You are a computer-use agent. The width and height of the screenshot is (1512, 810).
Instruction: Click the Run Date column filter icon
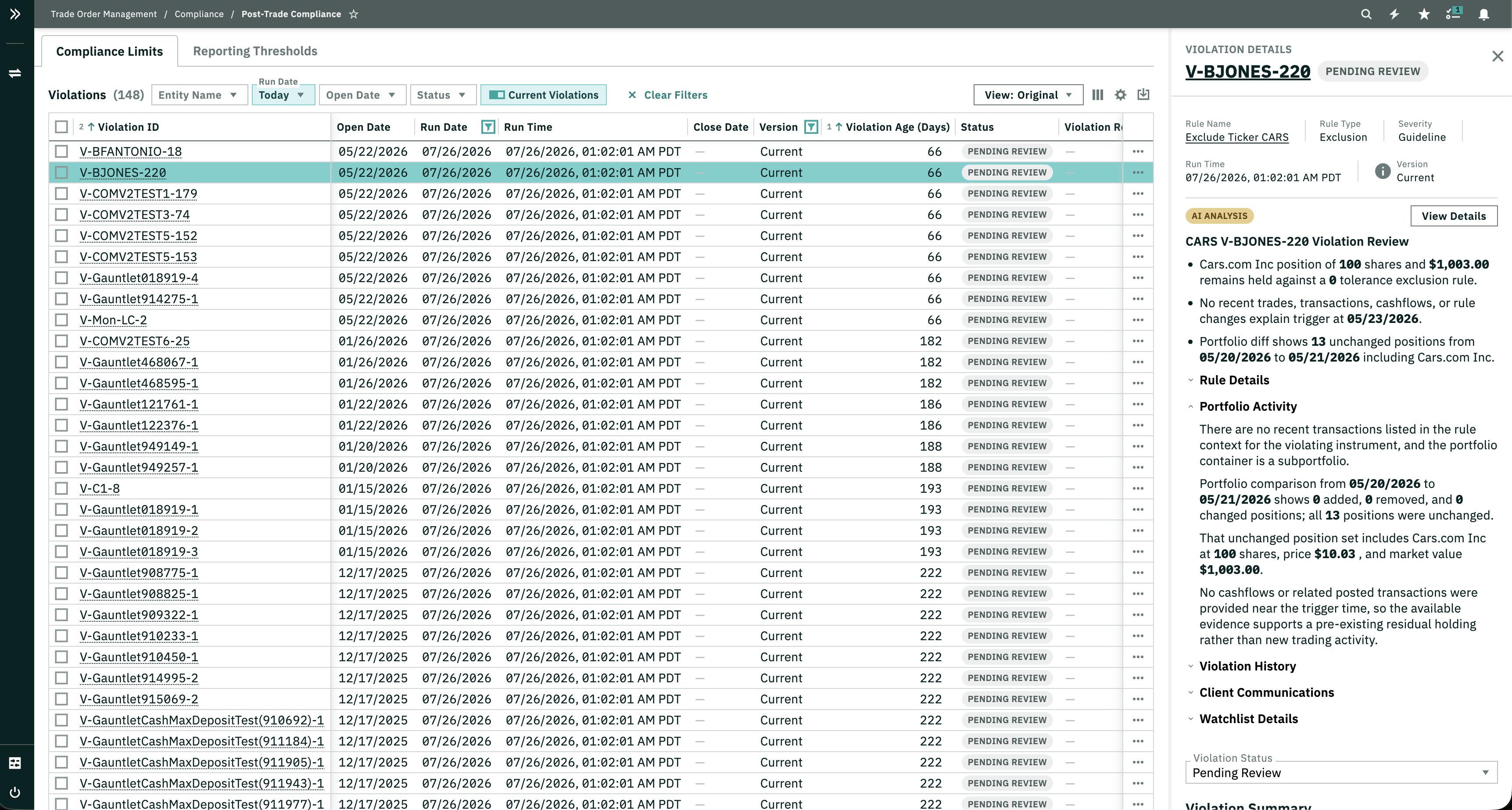(x=488, y=127)
